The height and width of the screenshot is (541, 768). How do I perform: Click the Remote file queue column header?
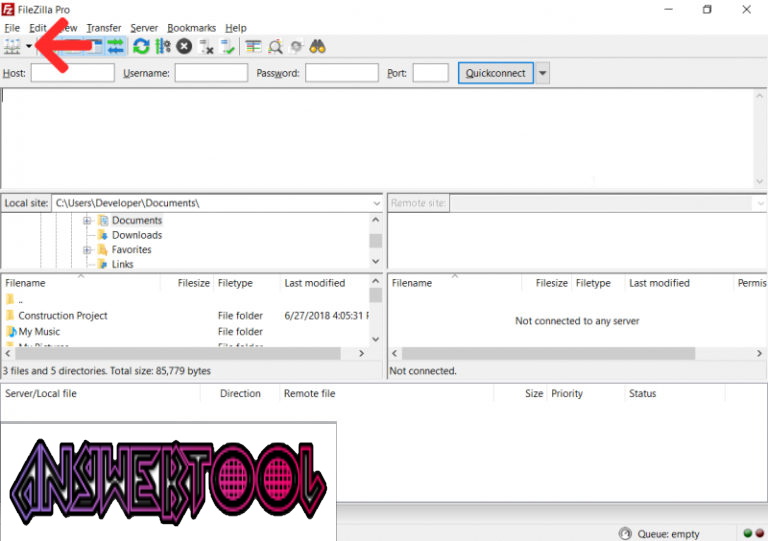[310, 394]
